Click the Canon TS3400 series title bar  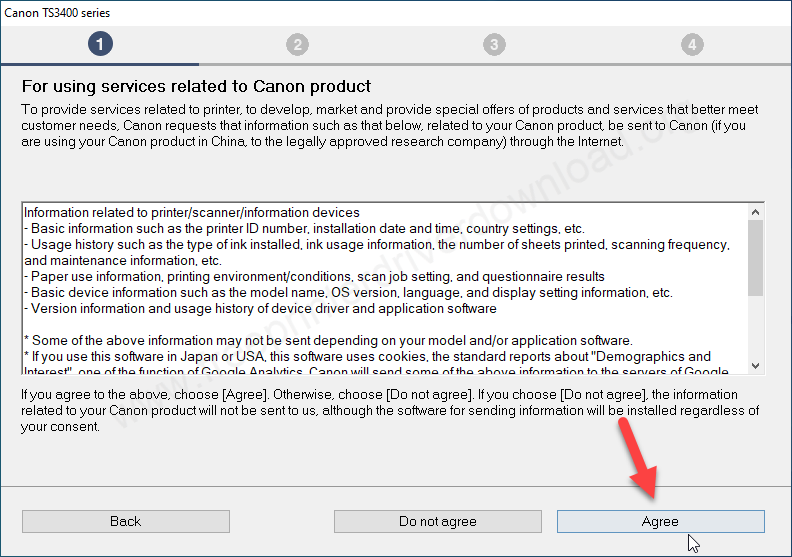click(58, 13)
